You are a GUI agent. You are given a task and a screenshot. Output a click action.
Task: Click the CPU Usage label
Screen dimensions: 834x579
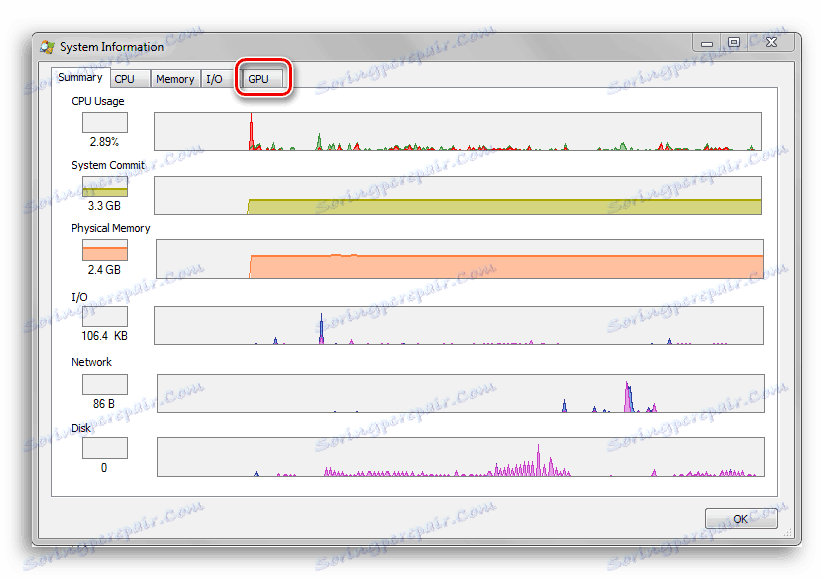tap(98, 101)
